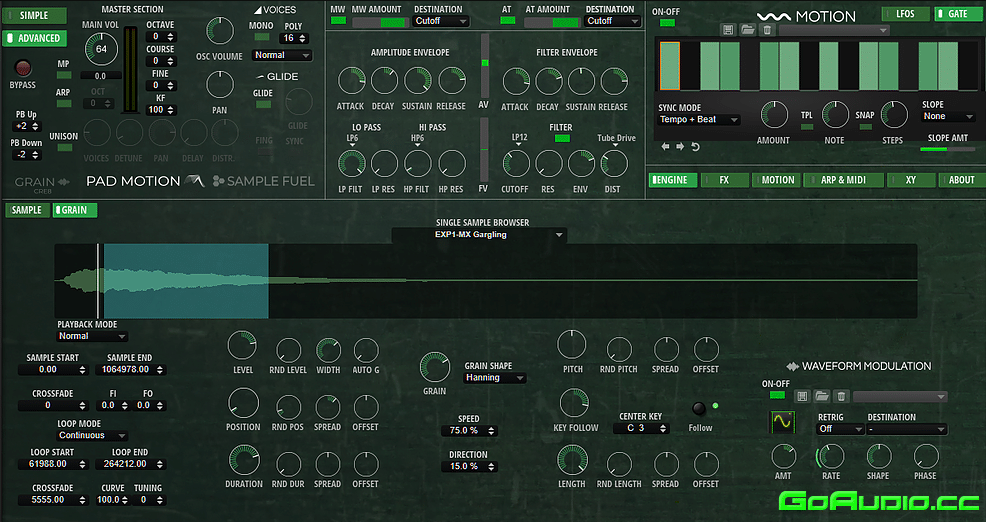Open the Playback Mode dropdown
Viewport: 986px width, 522px height.
92,336
